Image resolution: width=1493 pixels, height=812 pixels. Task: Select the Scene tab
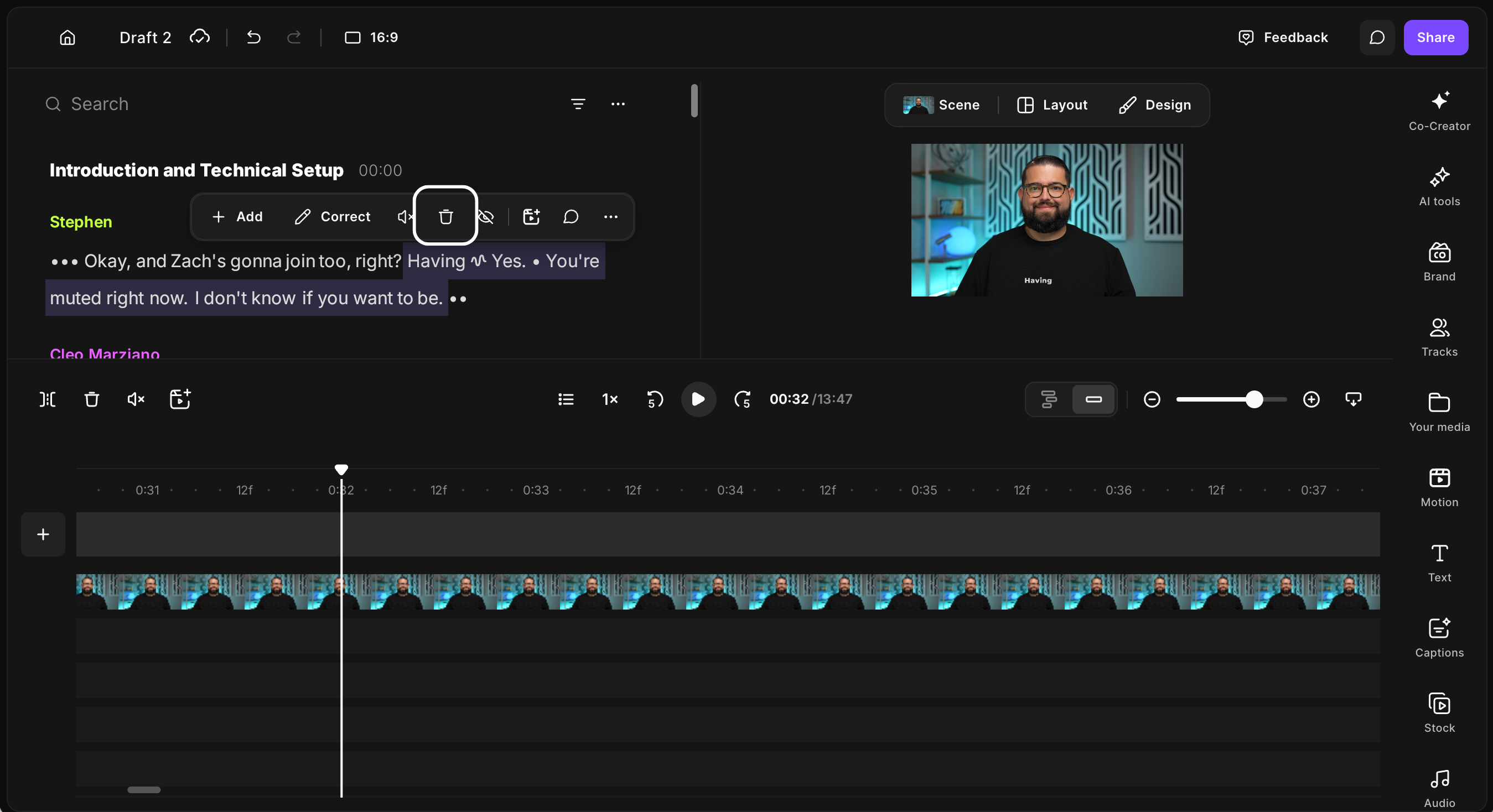tap(941, 105)
